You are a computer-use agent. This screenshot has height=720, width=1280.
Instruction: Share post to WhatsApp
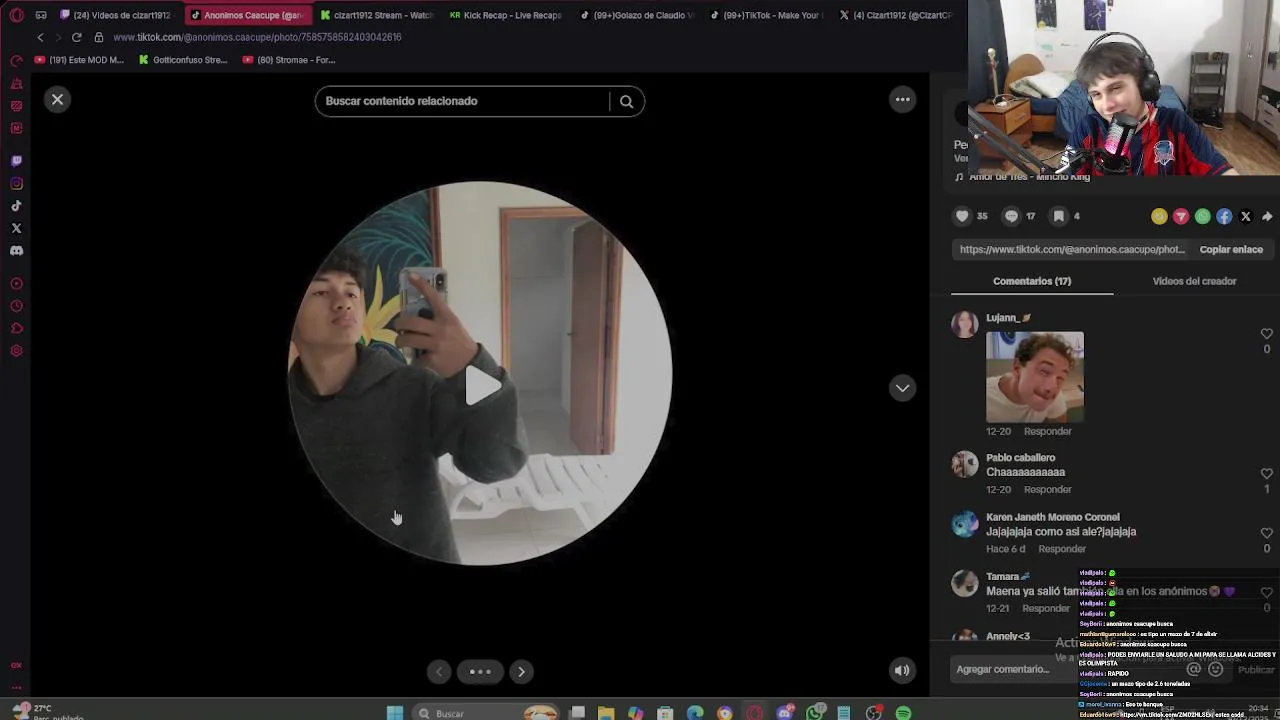coord(1203,216)
